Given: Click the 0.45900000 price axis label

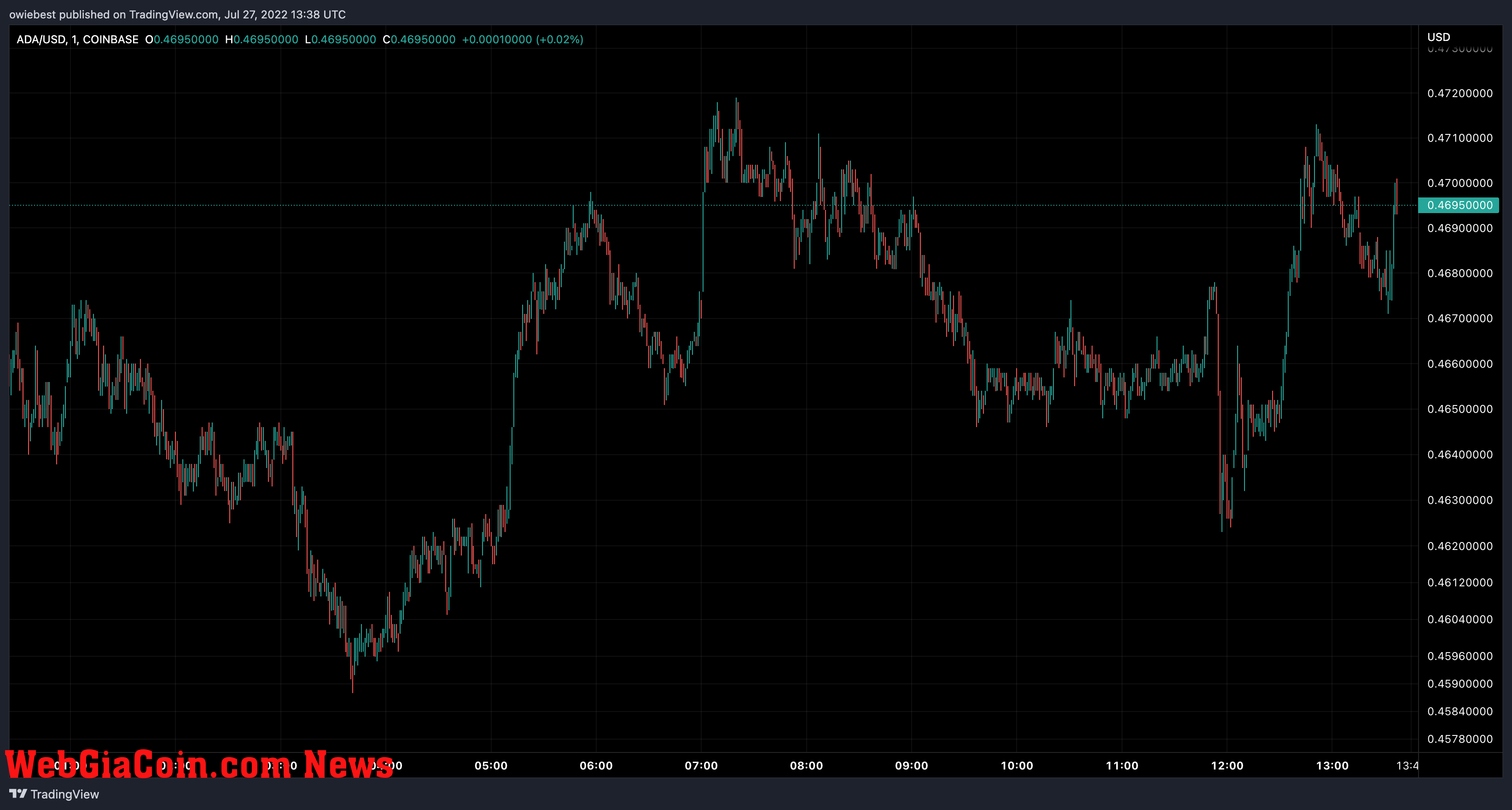Looking at the screenshot, I should click(1460, 684).
